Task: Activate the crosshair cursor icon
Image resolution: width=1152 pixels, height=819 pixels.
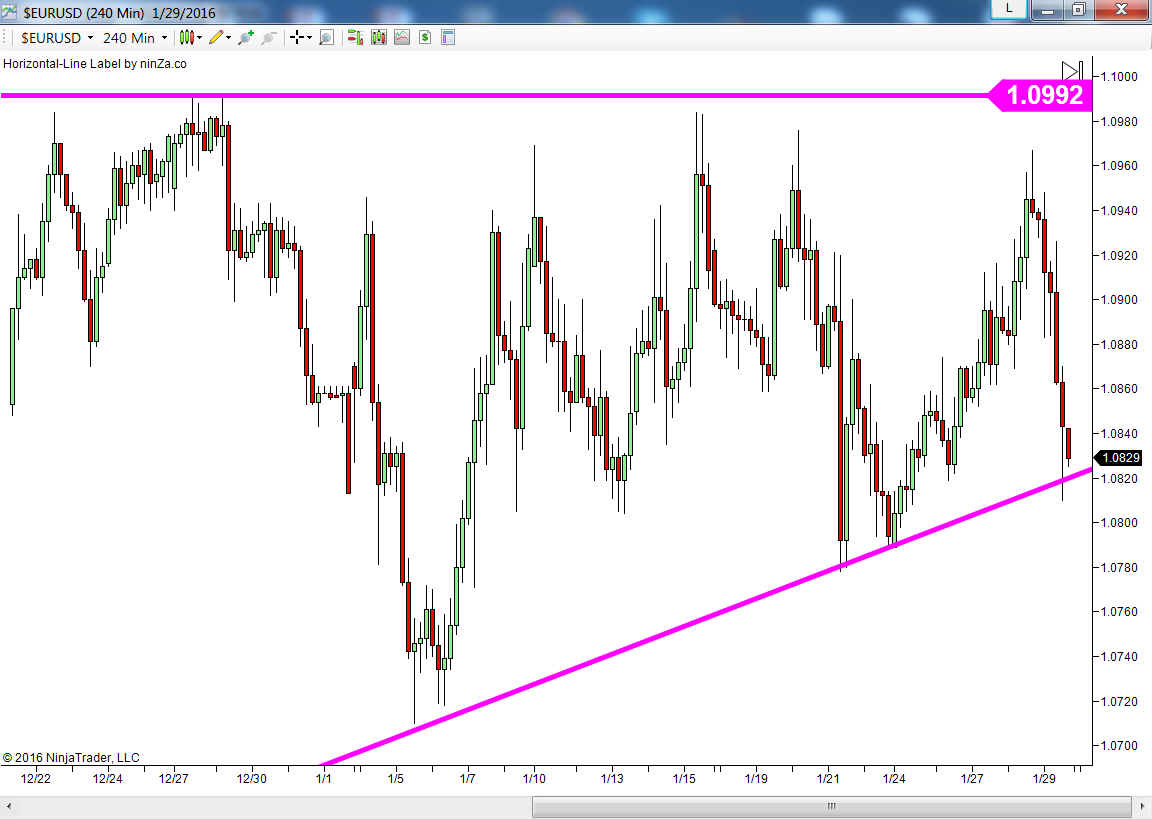Action: point(297,37)
